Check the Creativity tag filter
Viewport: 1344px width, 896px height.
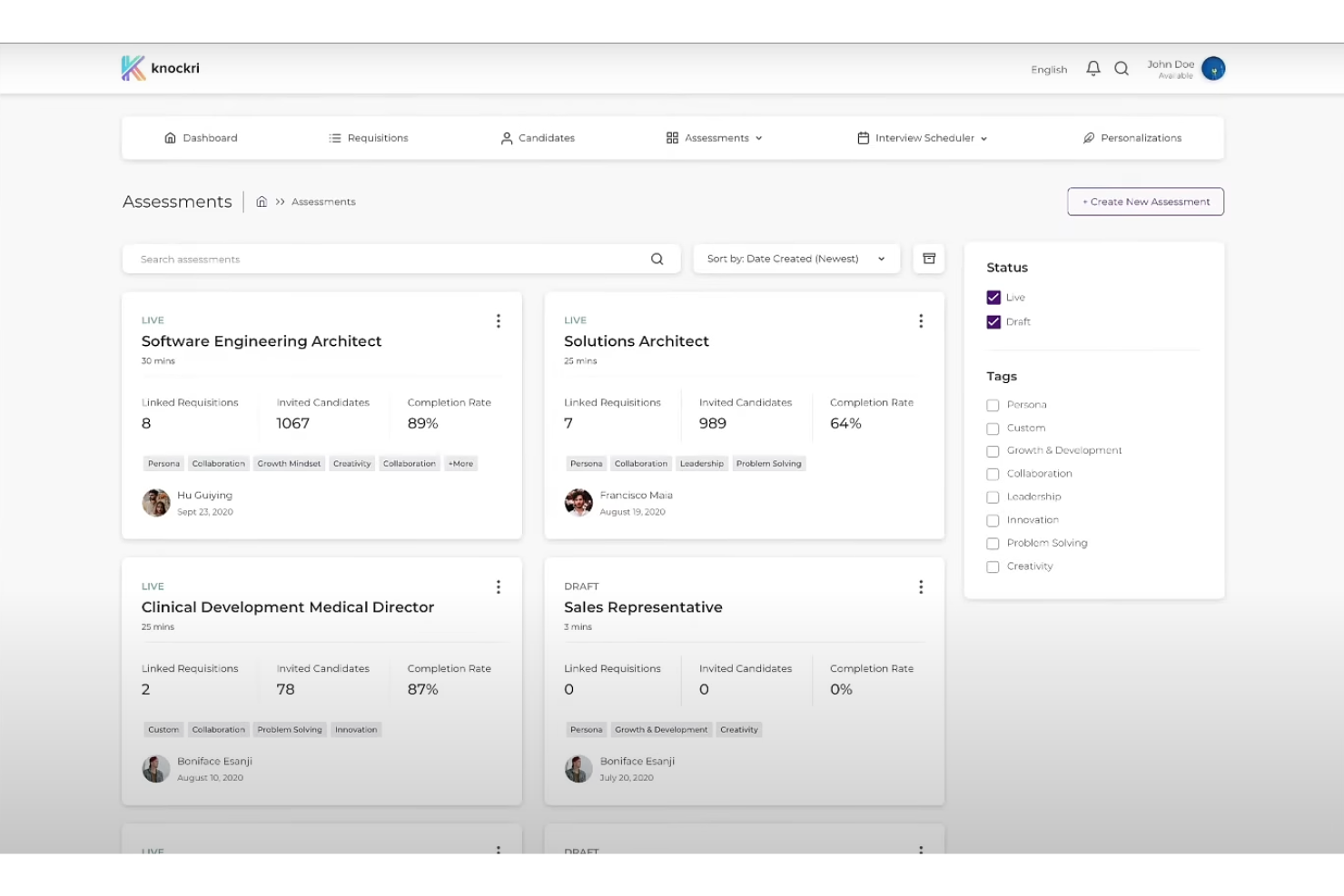click(x=993, y=566)
